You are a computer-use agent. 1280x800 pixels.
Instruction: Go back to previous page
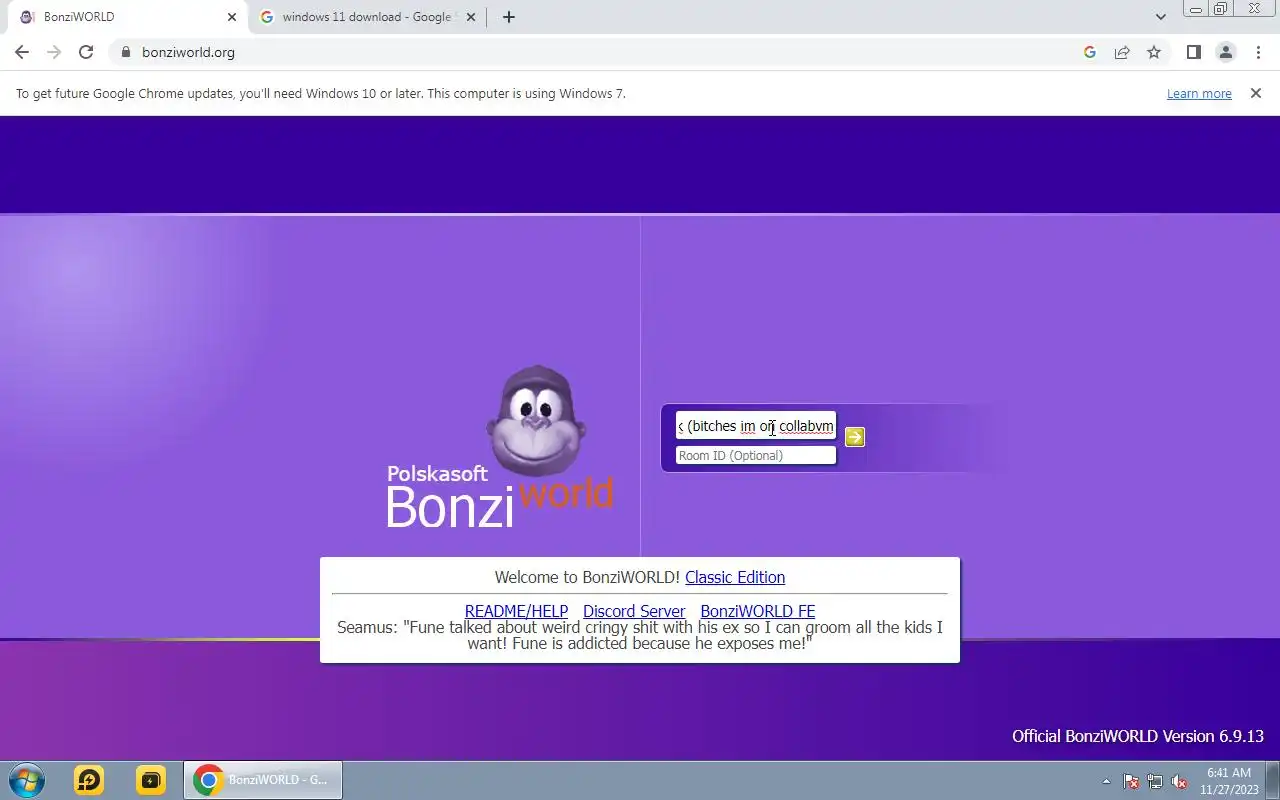point(22,52)
